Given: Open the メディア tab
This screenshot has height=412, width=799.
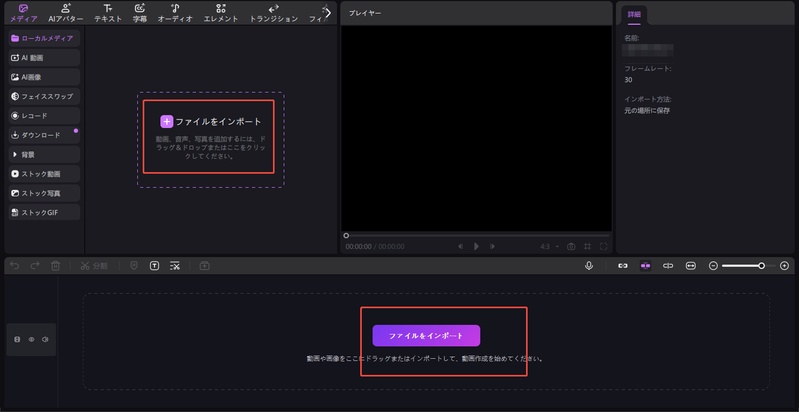Looking at the screenshot, I should [24, 13].
